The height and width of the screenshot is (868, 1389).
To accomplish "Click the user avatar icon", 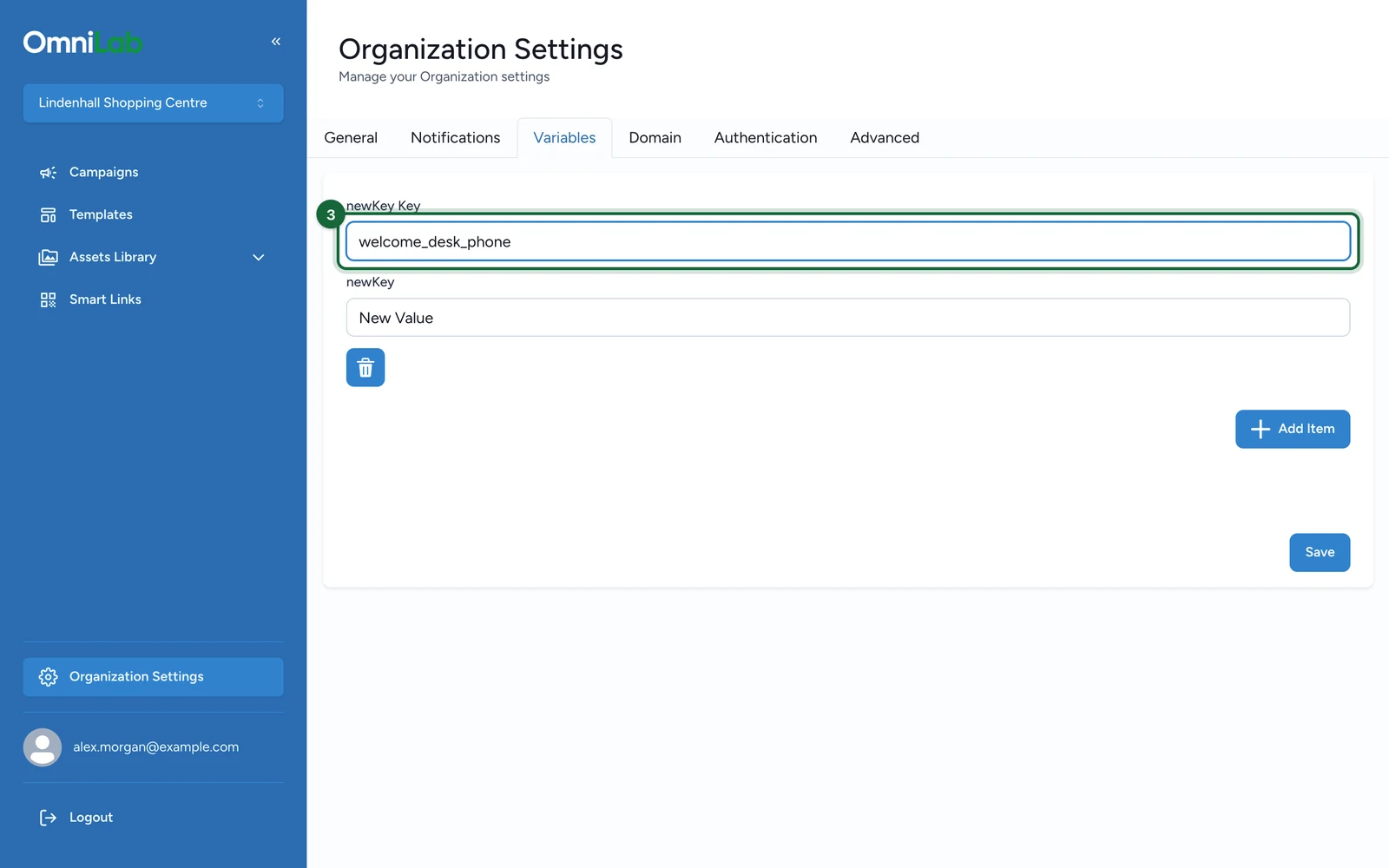I will pyautogui.click(x=42, y=747).
